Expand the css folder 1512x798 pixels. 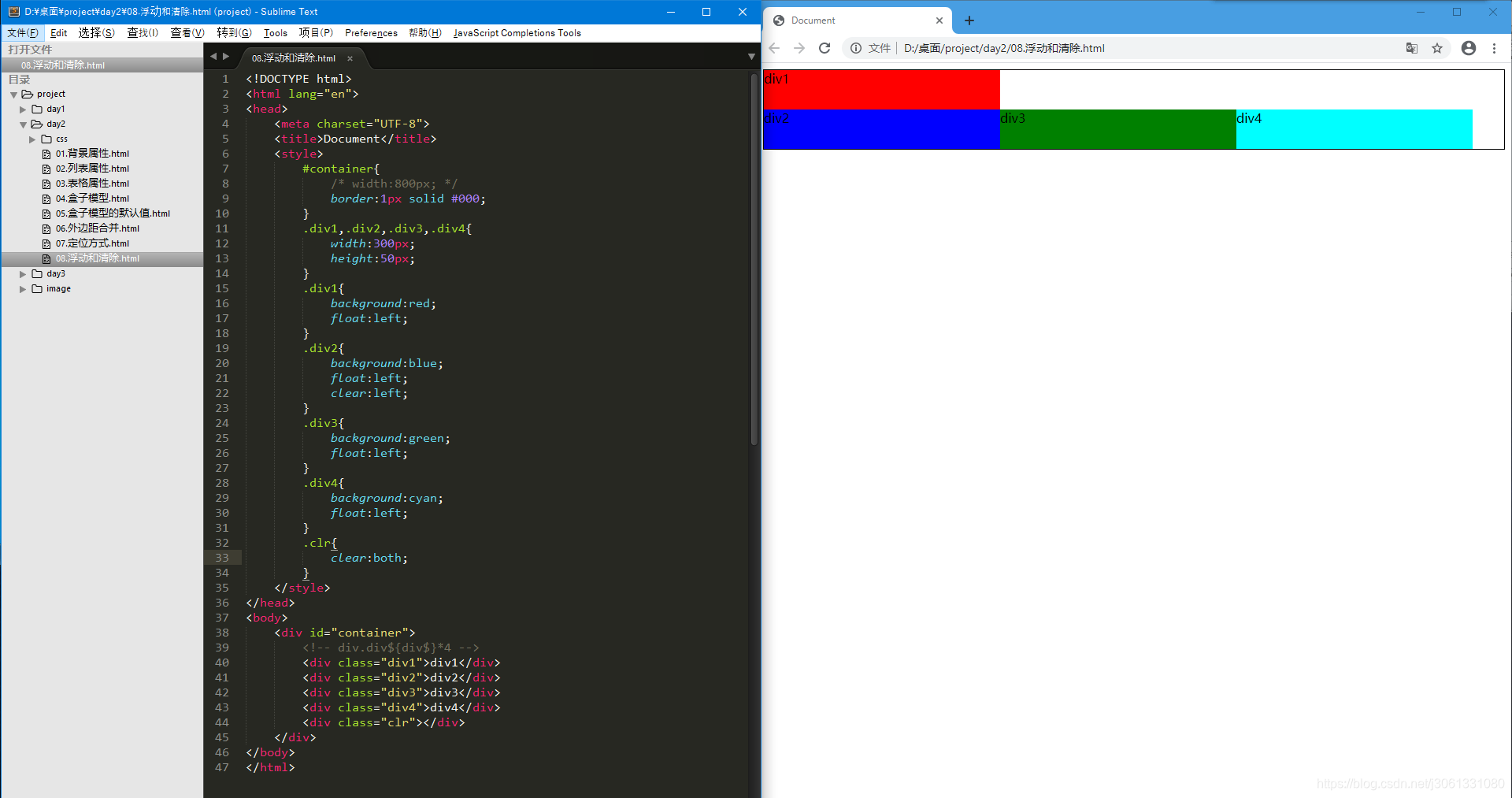pos(32,139)
